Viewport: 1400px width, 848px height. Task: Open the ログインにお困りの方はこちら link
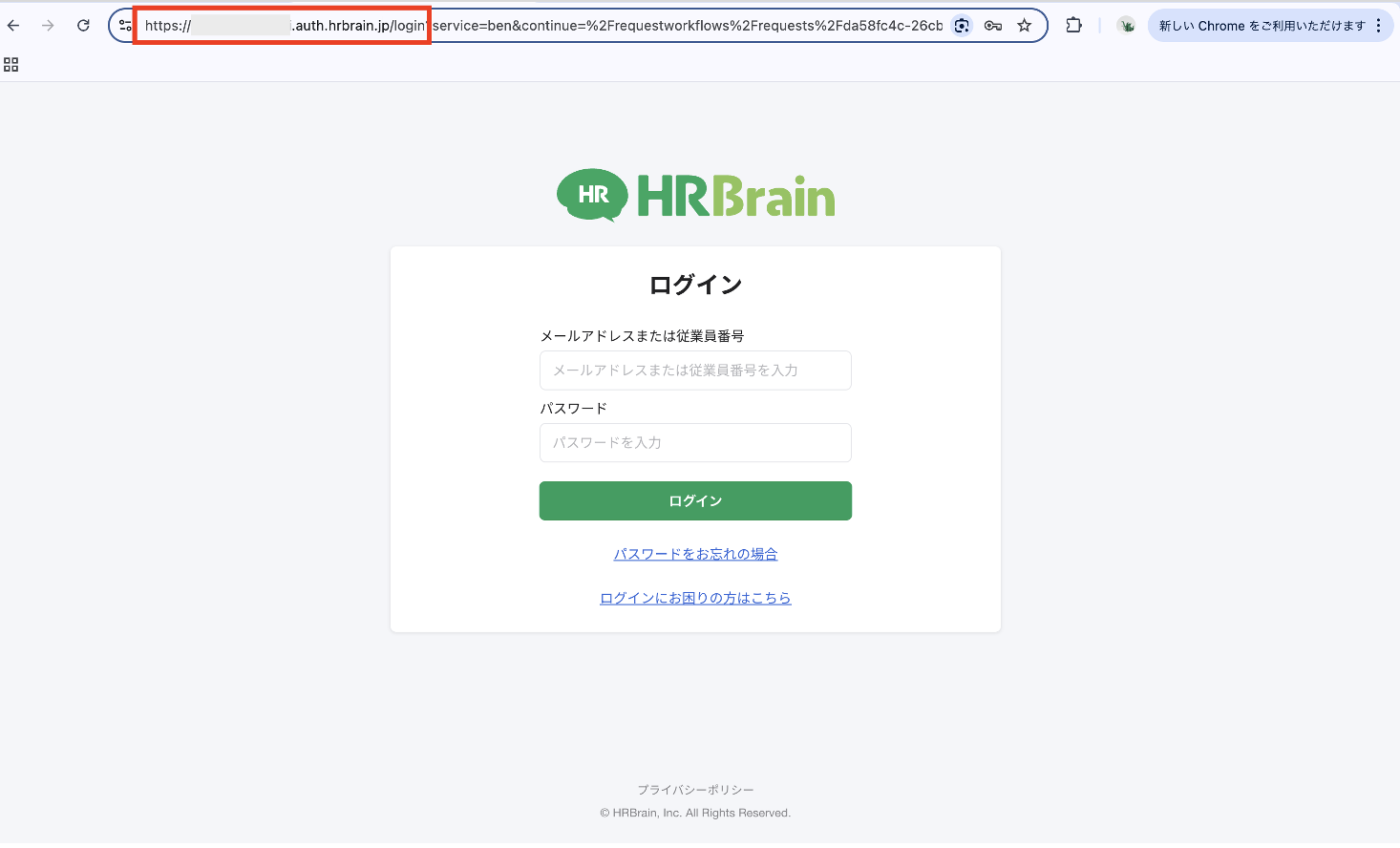click(695, 598)
